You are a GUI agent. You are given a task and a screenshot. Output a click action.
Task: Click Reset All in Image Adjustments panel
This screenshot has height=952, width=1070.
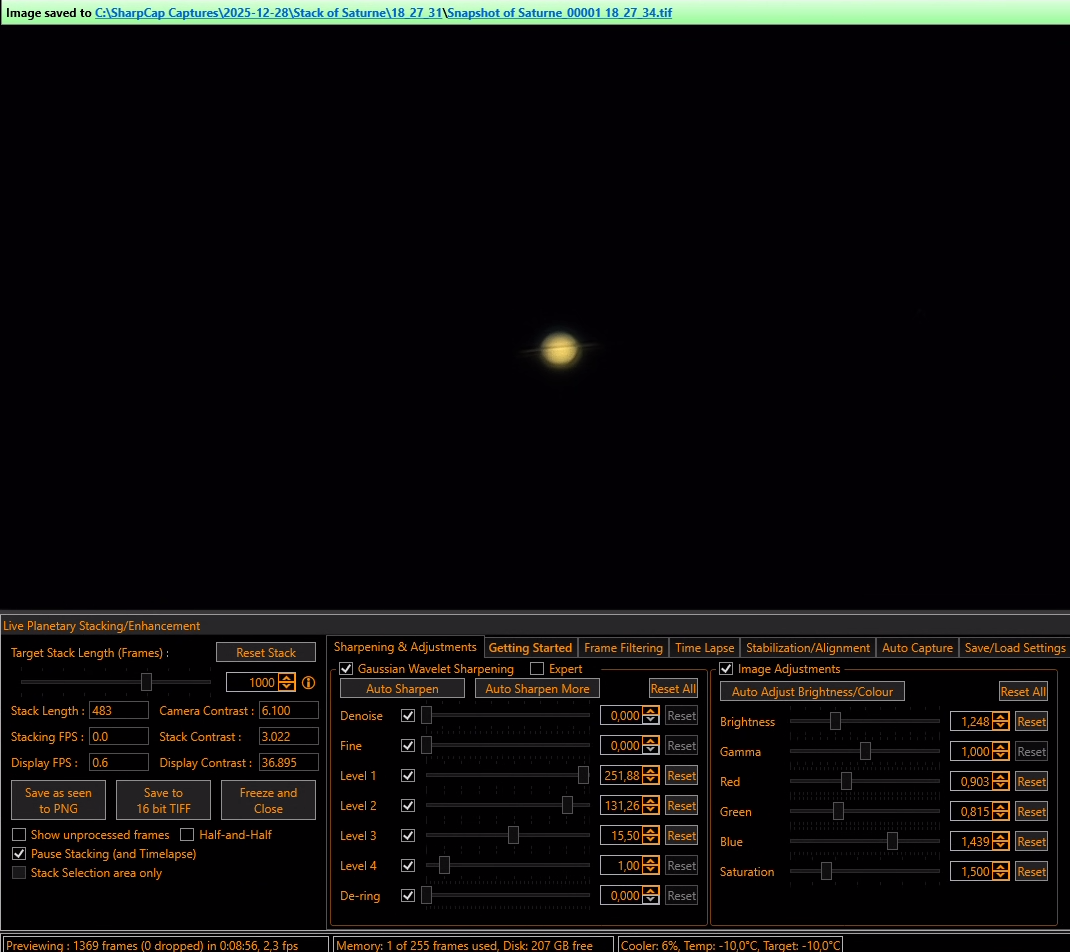1023,691
